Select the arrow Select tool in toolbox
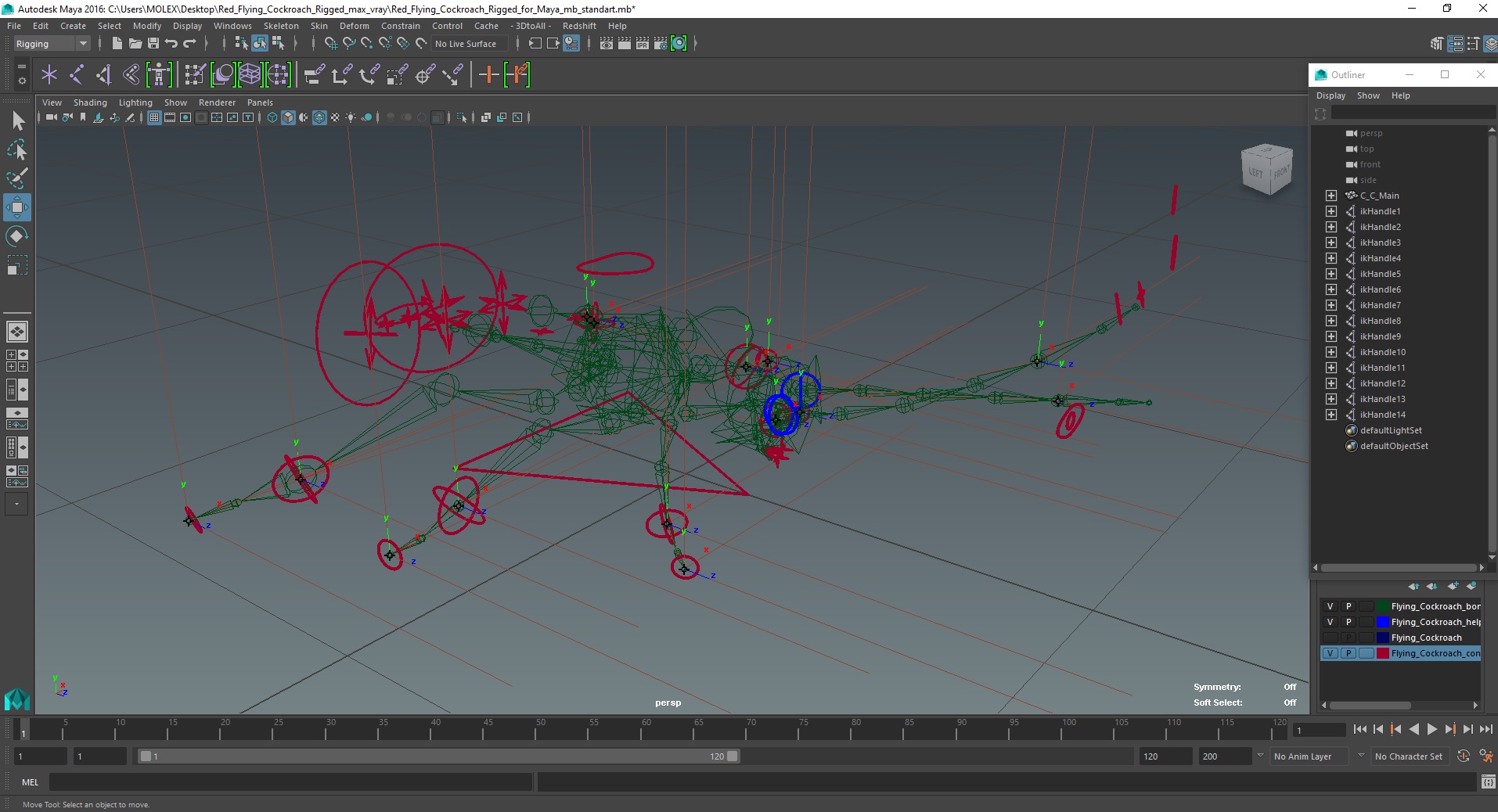1498x812 pixels. coord(17,120)
